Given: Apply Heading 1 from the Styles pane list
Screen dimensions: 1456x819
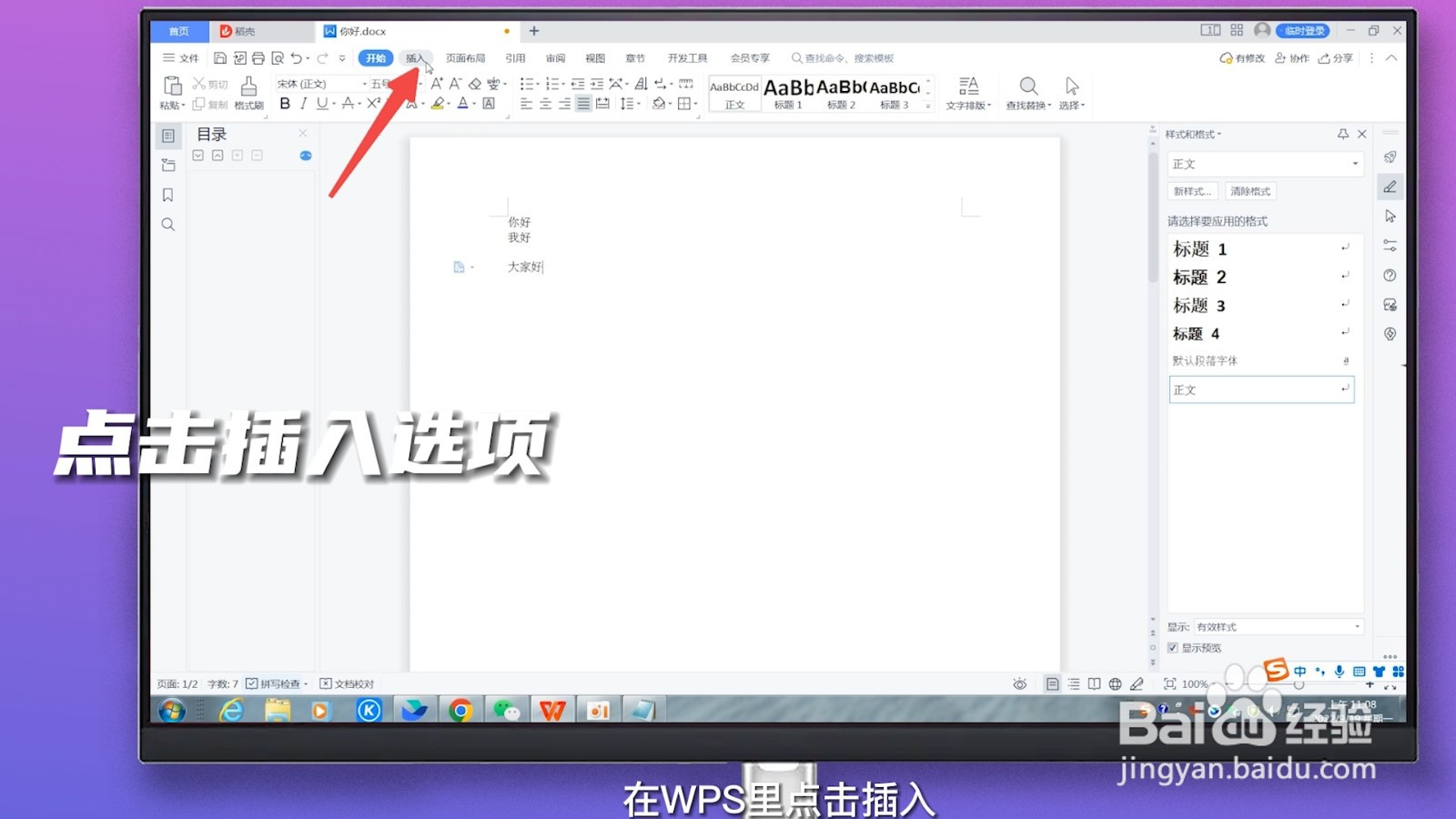Looking at the screenshot, I should (1261, 249).
